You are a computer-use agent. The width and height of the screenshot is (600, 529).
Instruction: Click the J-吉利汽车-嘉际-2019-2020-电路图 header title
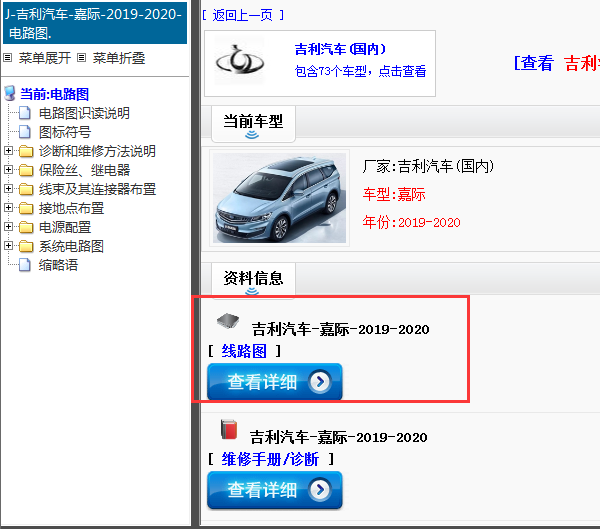(x=95, y=23)
